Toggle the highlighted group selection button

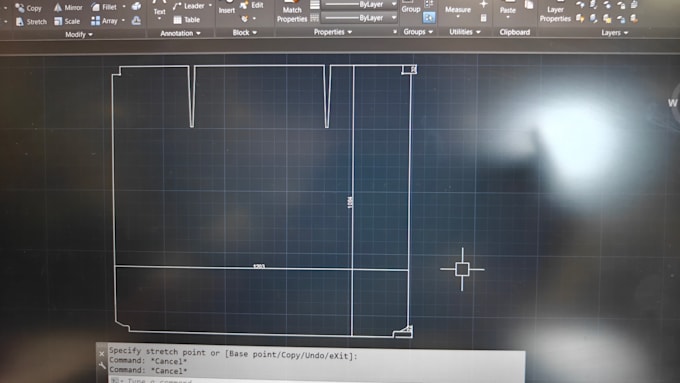(429, 17)
